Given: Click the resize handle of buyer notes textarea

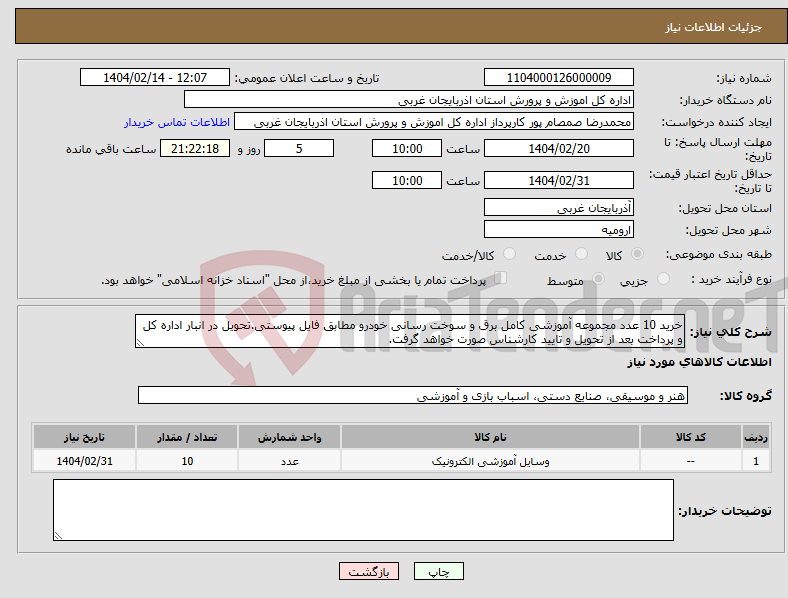Looking at the screenshot, I should point(58,536).
